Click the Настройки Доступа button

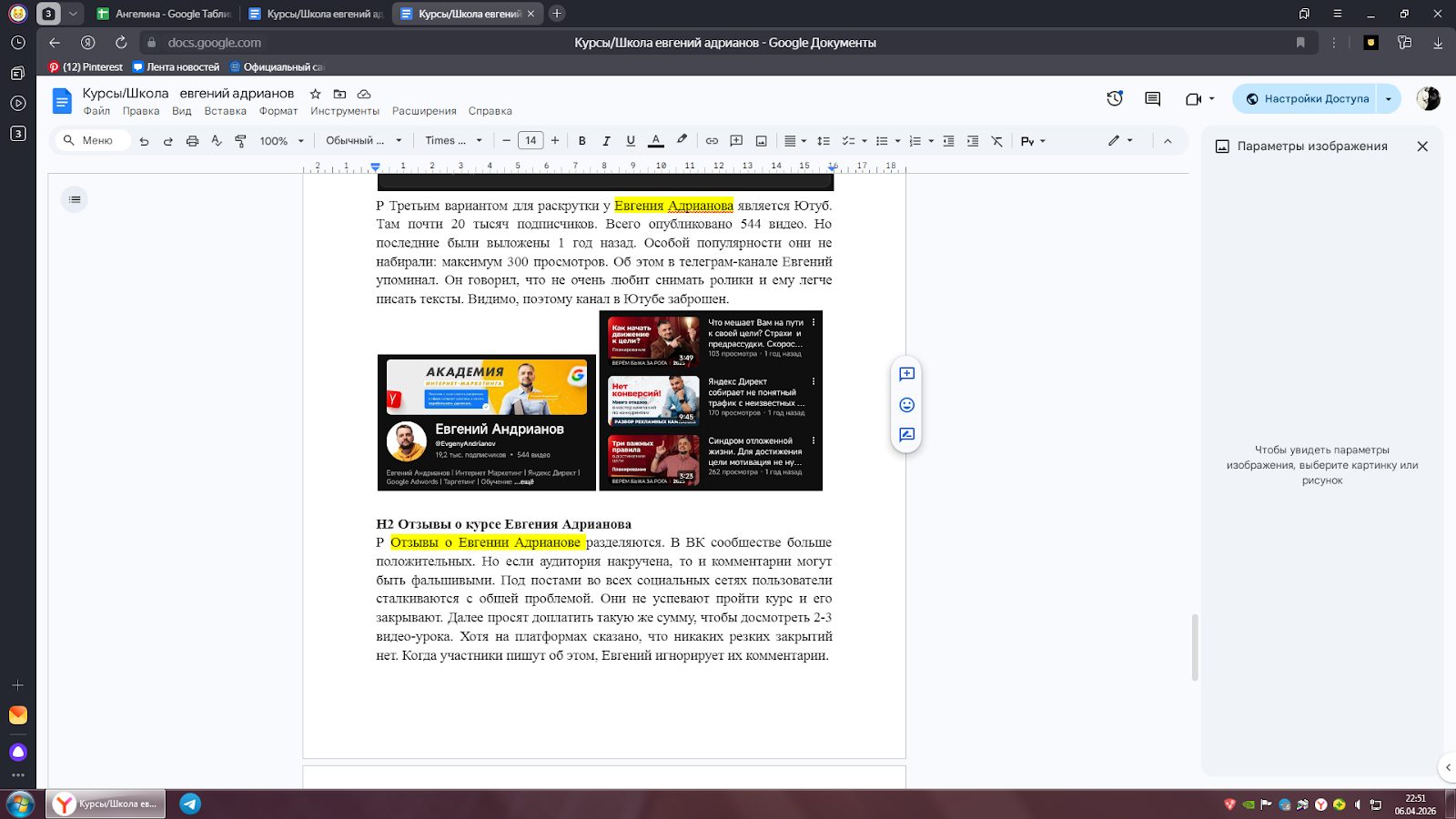pyautogui.click(x=1307, y=99)
